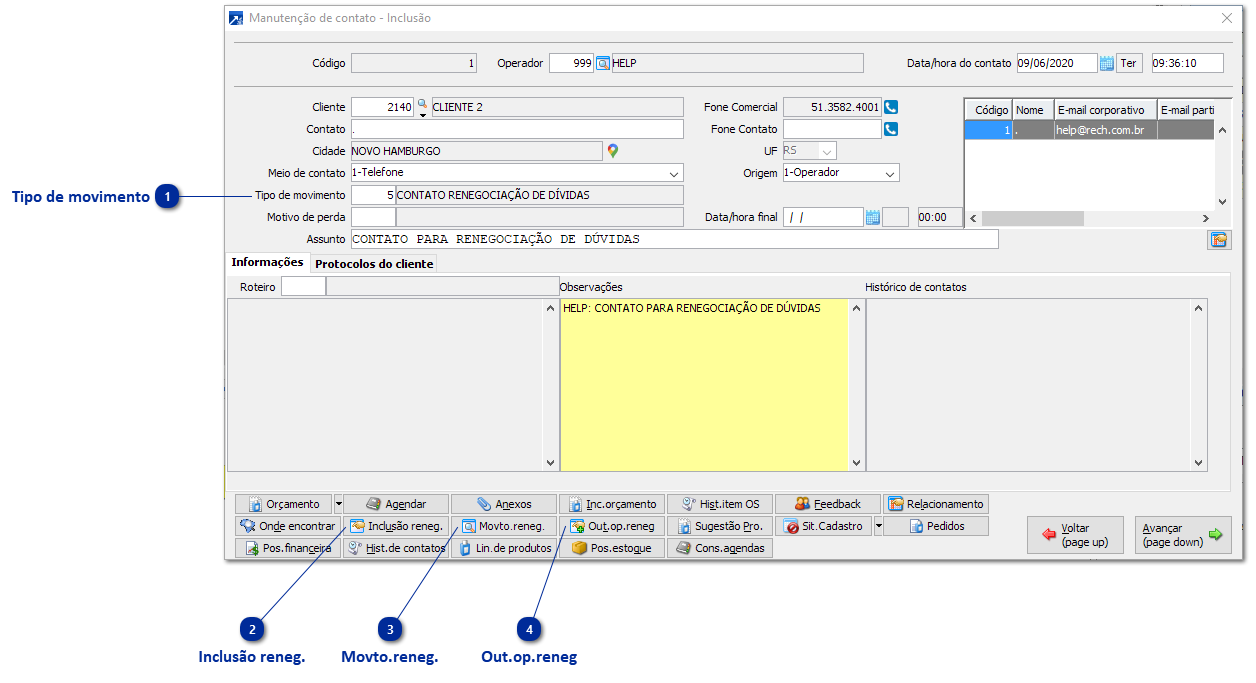Open calendar picker for Data/hora final
This screenshot has height=683, width=1256.
click(x=872, y=217)
